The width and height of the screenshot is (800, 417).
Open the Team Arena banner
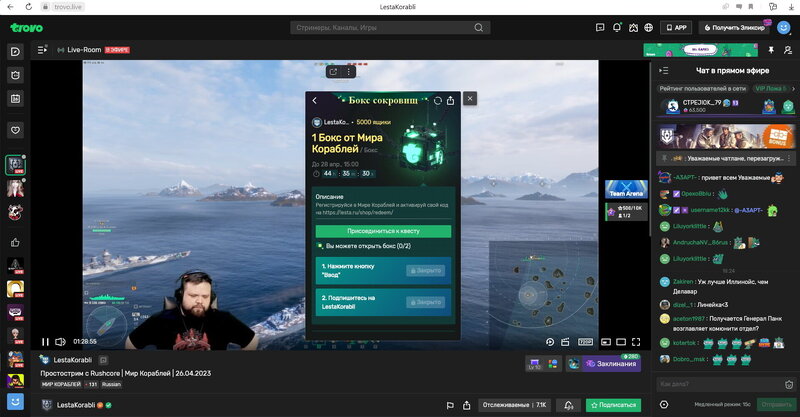pyautogui.click(x=623, y=190)
